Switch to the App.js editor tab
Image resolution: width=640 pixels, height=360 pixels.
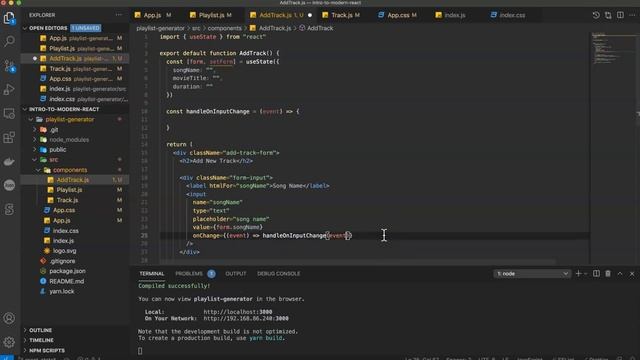coord(153,15)
